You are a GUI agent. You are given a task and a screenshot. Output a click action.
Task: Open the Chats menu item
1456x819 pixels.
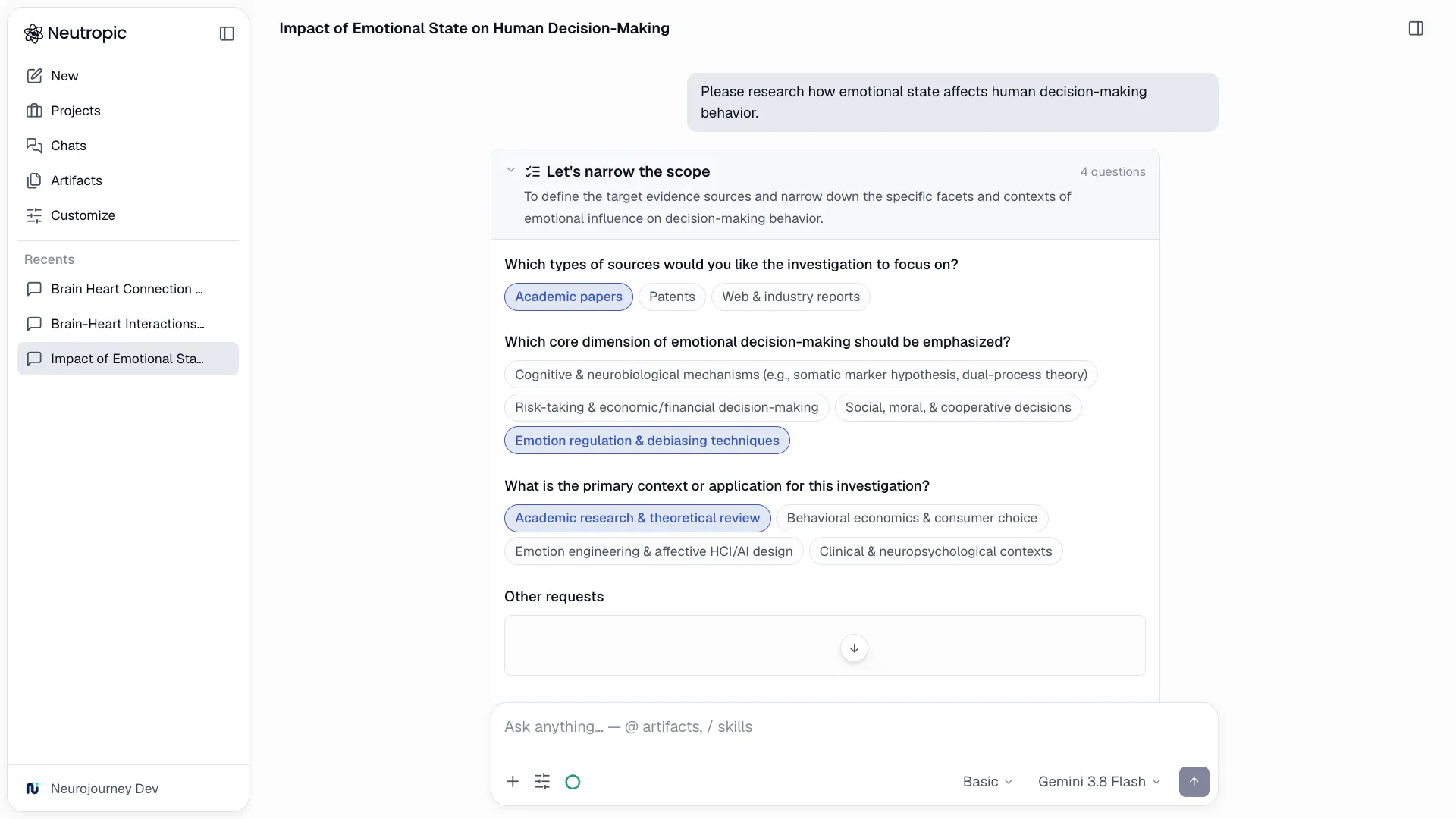click(128, 146)
